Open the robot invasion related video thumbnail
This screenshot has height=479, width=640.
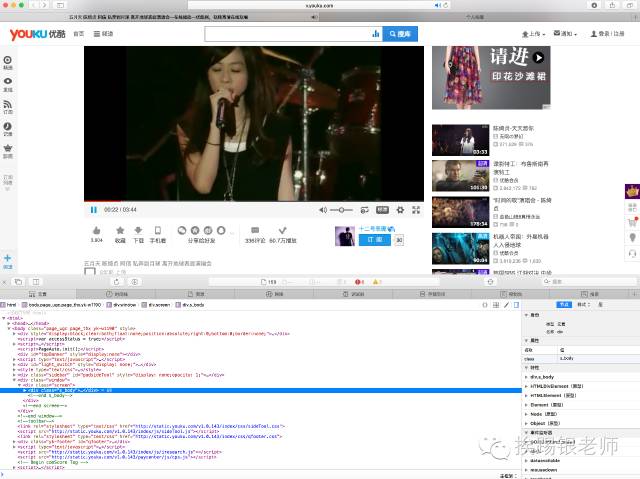[460, 249]
